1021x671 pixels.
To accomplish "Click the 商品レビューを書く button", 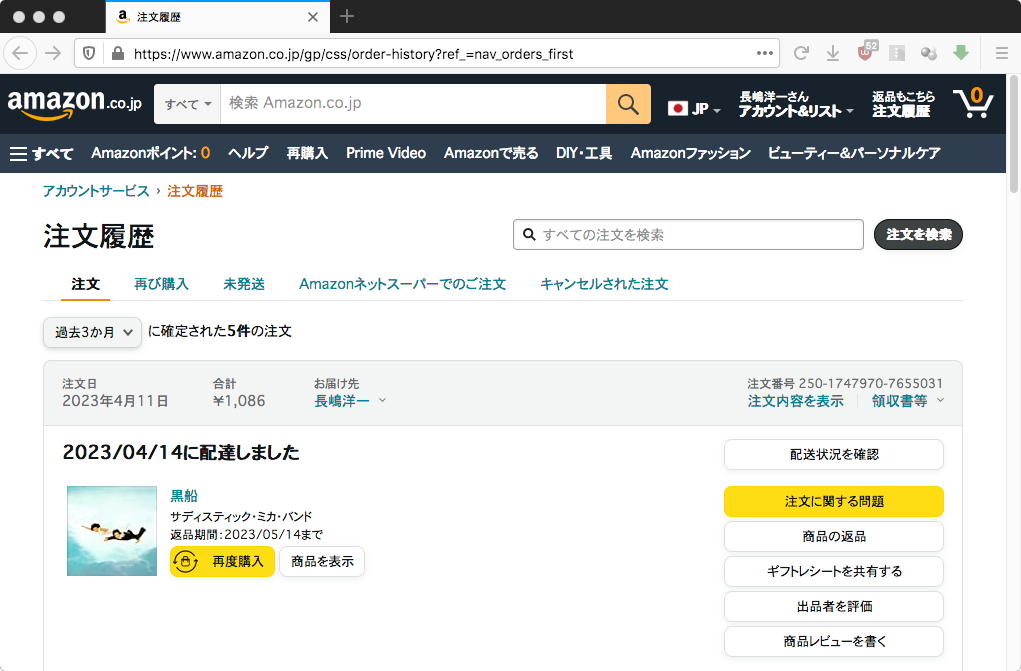I will click(x=833, y=642).
